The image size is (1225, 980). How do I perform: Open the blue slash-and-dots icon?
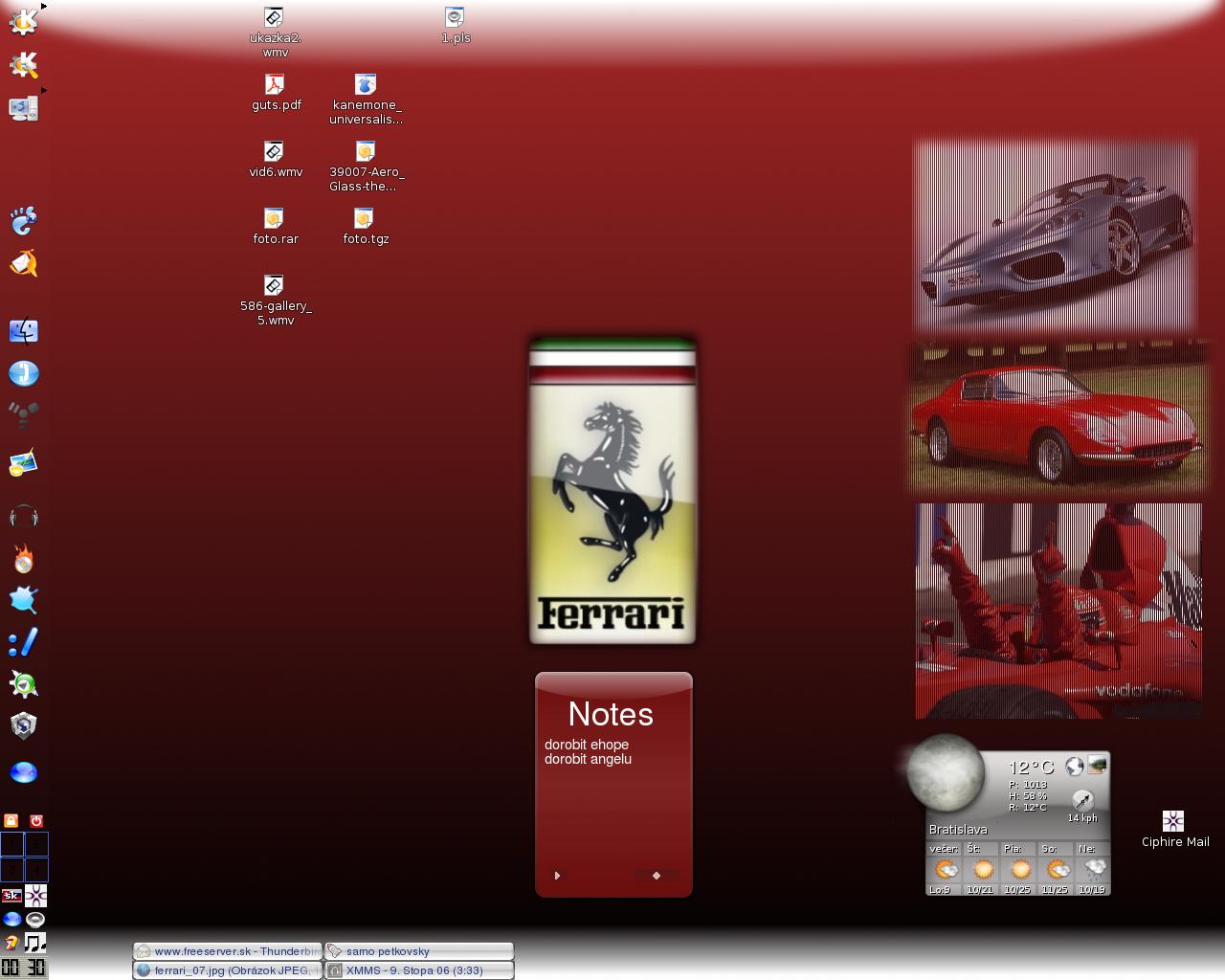point(23,642)
